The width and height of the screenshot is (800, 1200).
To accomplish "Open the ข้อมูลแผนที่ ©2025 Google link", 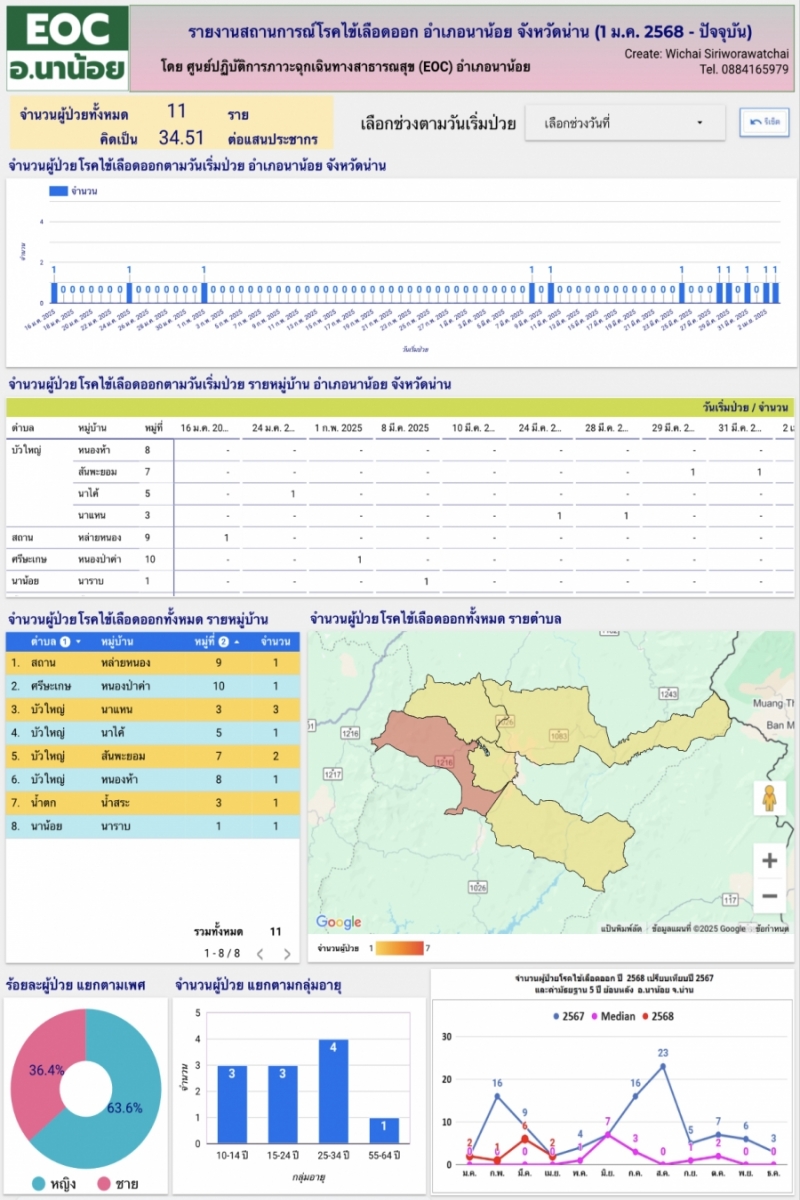I will 698,929.
